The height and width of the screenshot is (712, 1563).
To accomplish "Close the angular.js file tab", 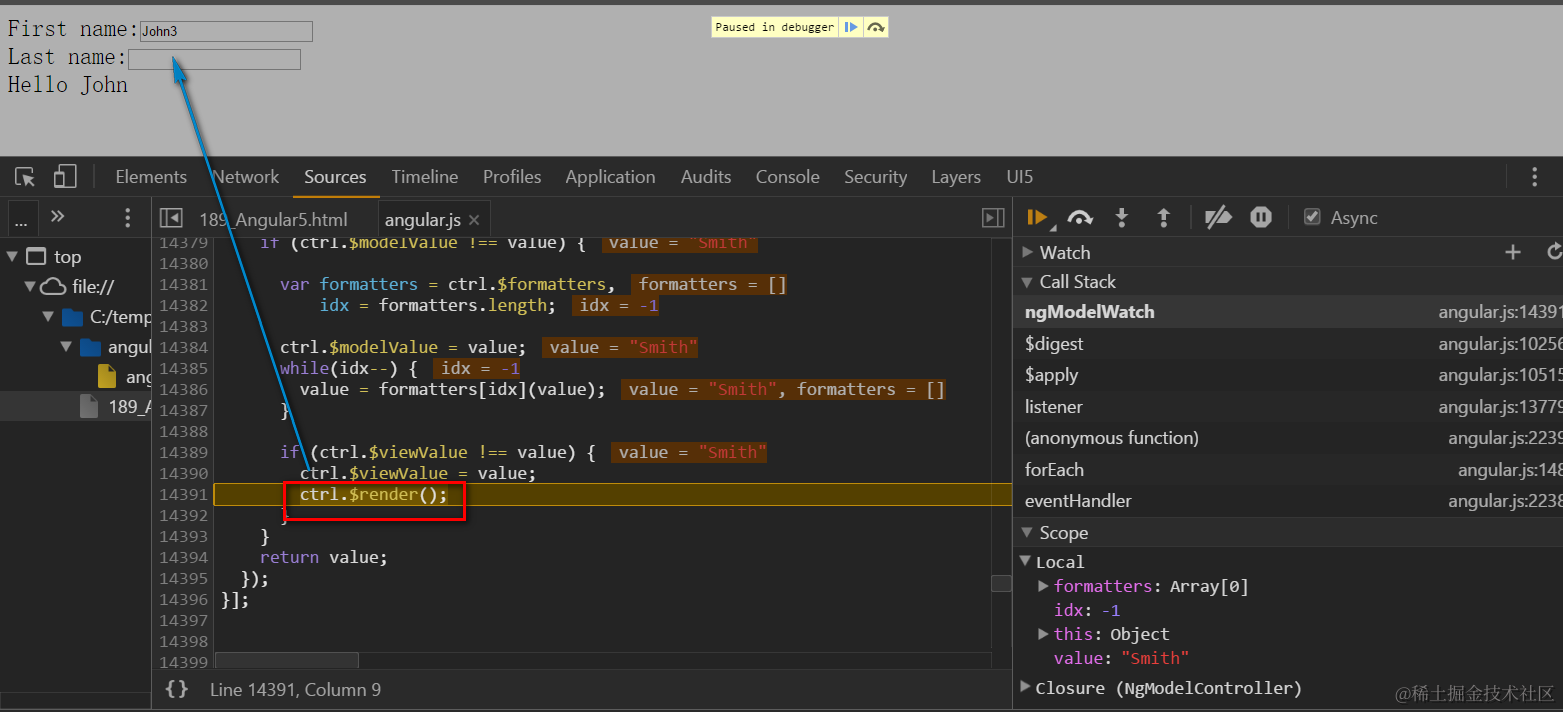I will 474,220.
